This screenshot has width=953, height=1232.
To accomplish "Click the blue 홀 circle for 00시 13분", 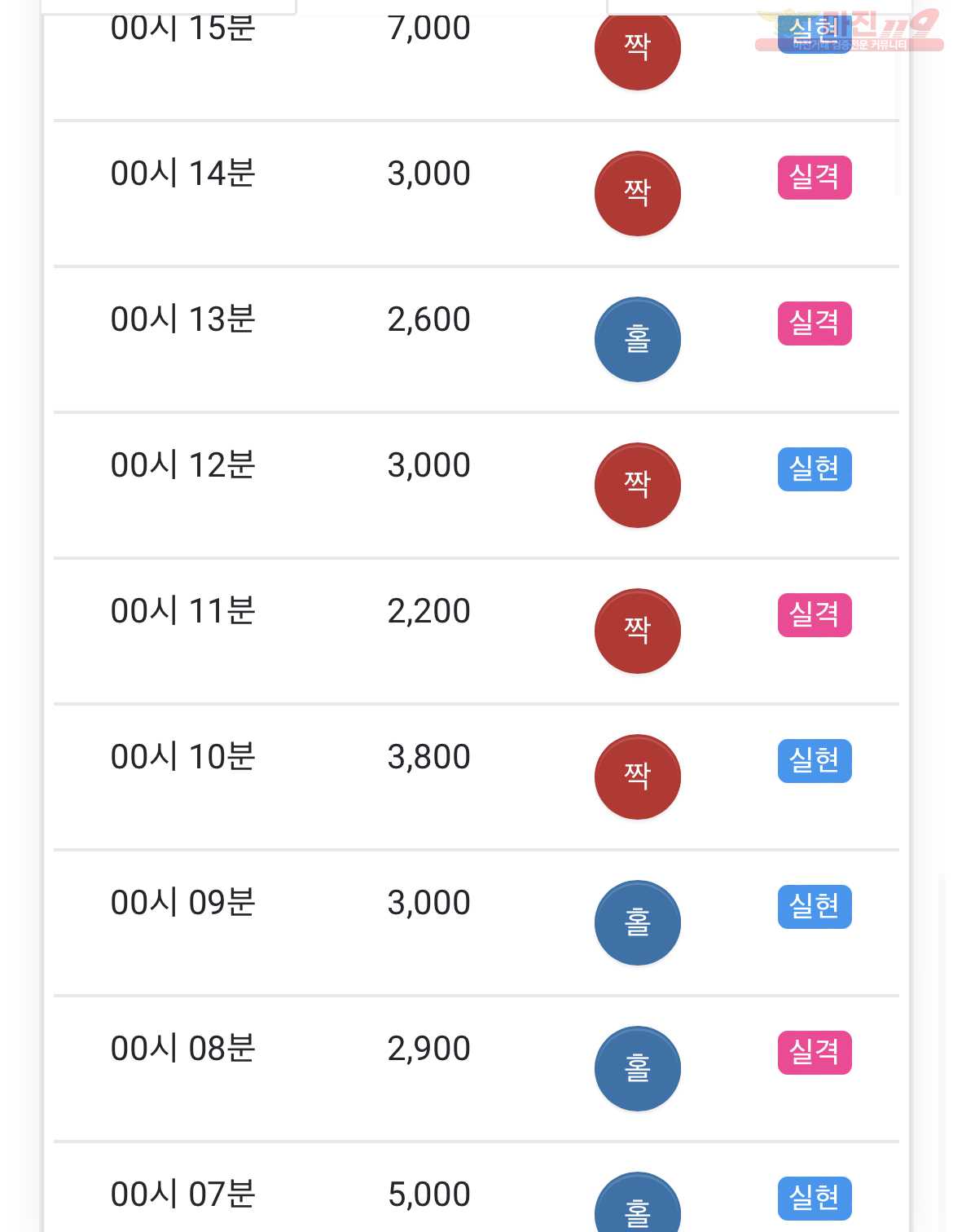I will tap(638, 340).
